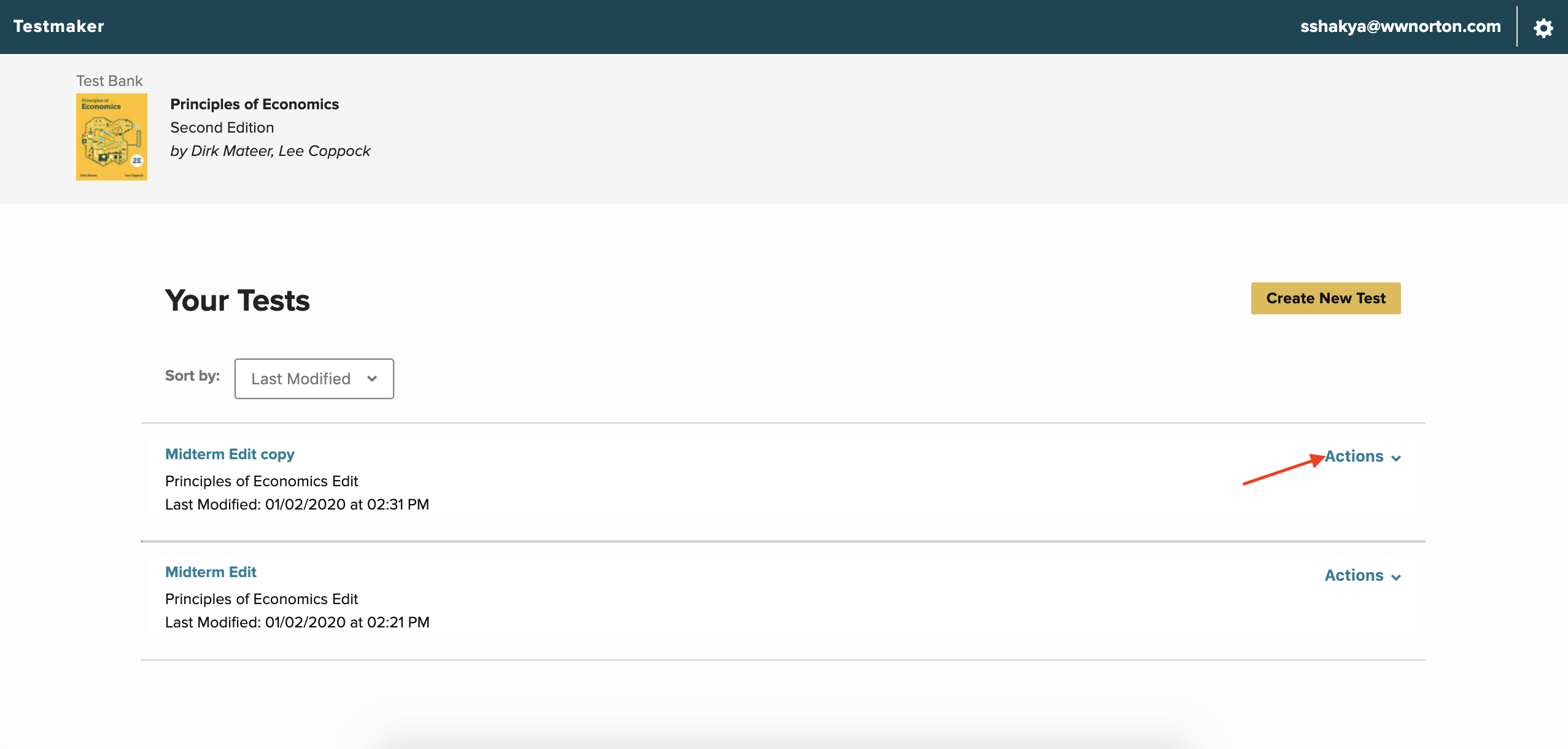Open the Midterm Edit test link
1568x749 pixels.
tap(211, 572)
